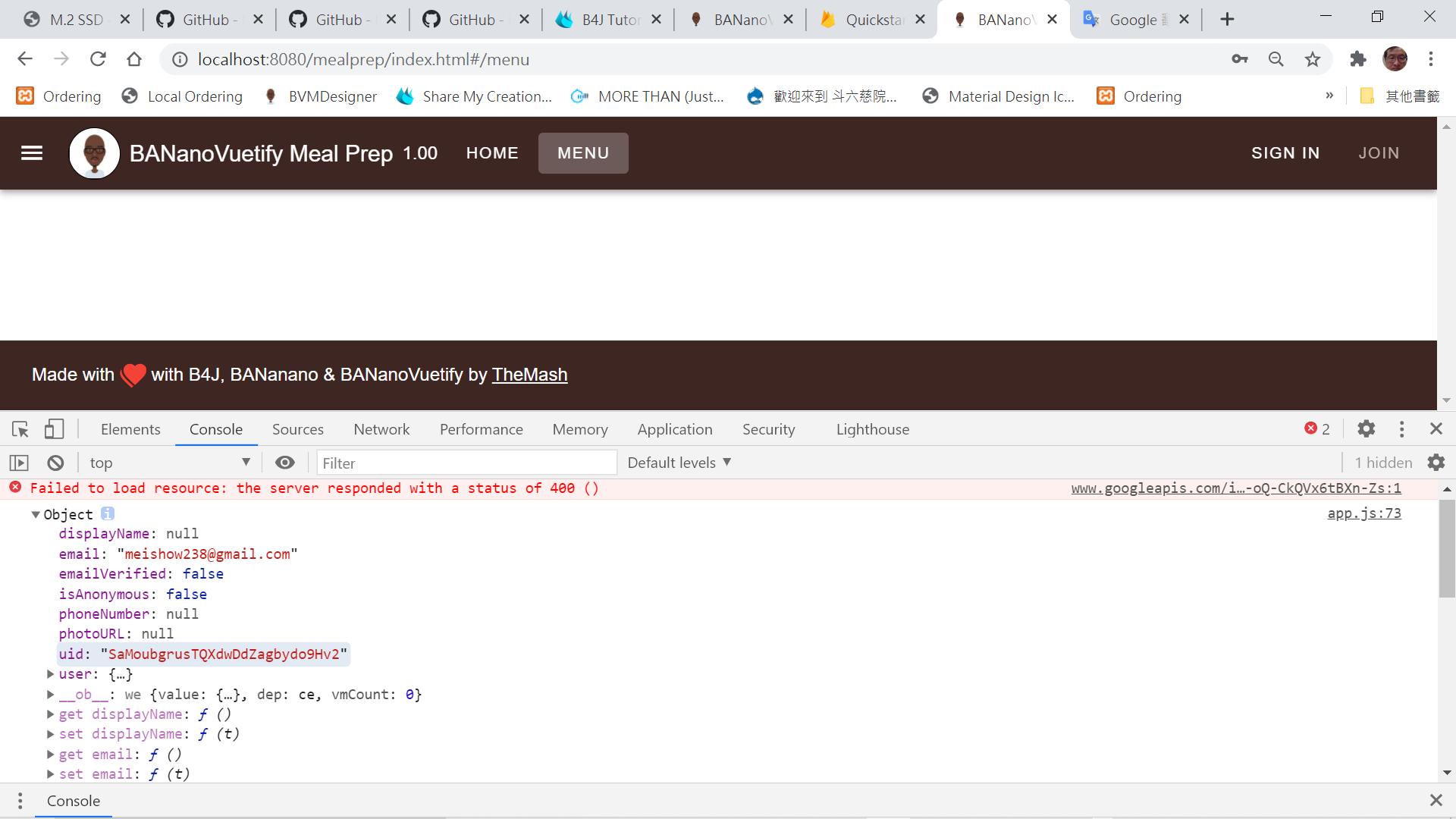Click the Chrome extensions puzzle icon
Image resolution: width=1456 pixels, height=819 pixels.
point(1357,59)
